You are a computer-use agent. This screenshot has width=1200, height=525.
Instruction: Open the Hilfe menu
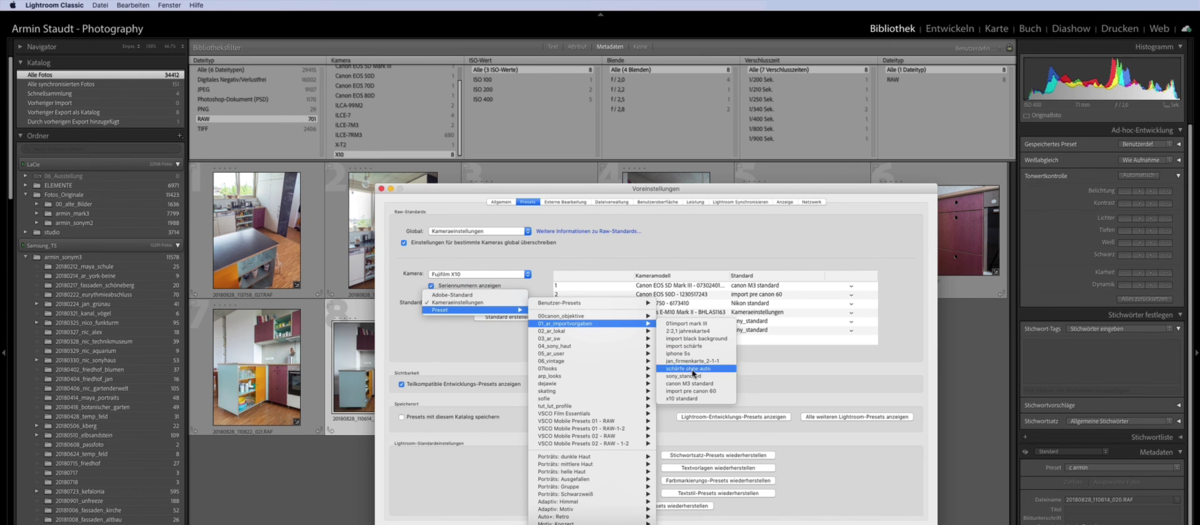[196, 5]
